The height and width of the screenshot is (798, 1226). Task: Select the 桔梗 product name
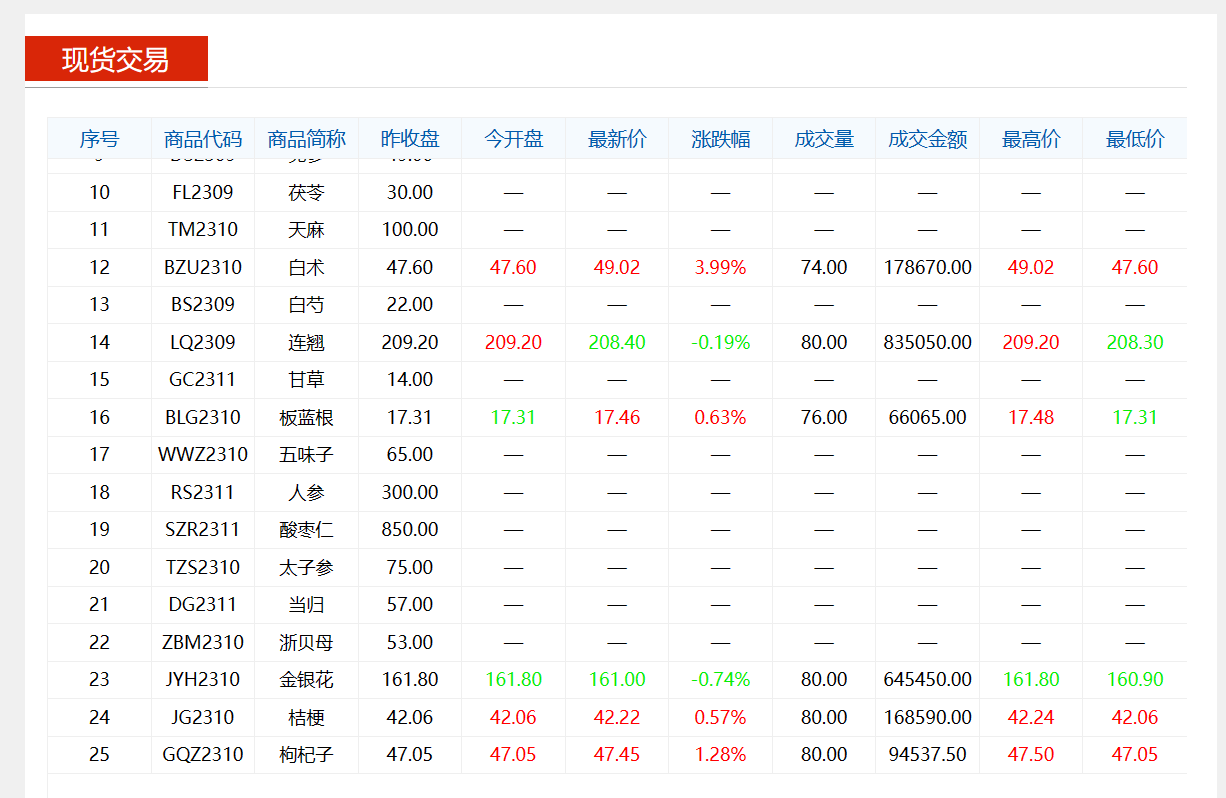coord(306,717)
